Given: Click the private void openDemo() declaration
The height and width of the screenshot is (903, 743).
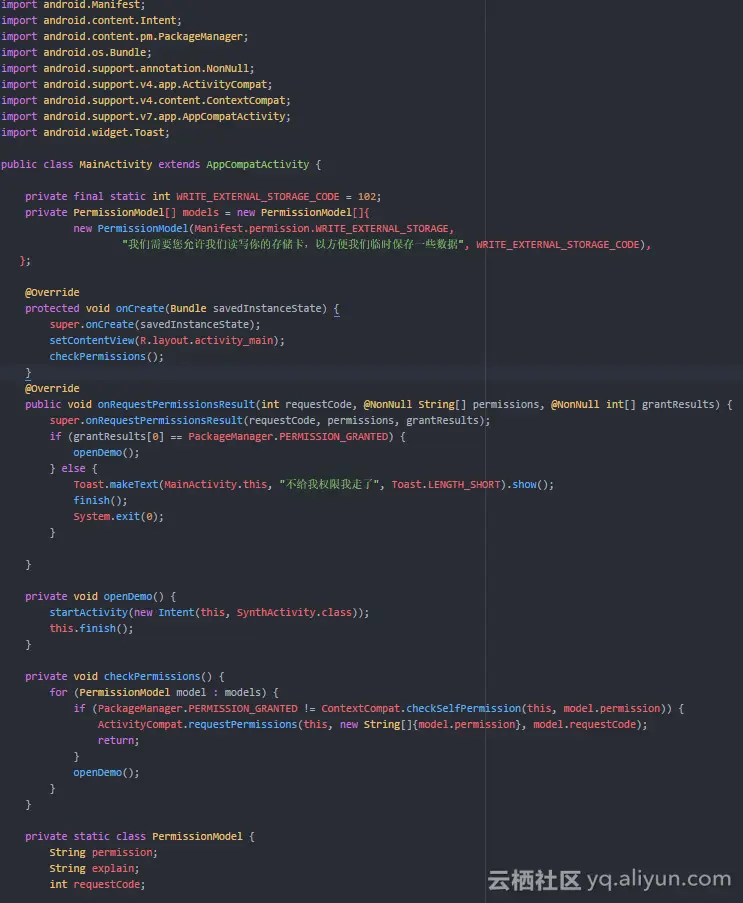Looking at the screenshot, I should click(100, 597).
